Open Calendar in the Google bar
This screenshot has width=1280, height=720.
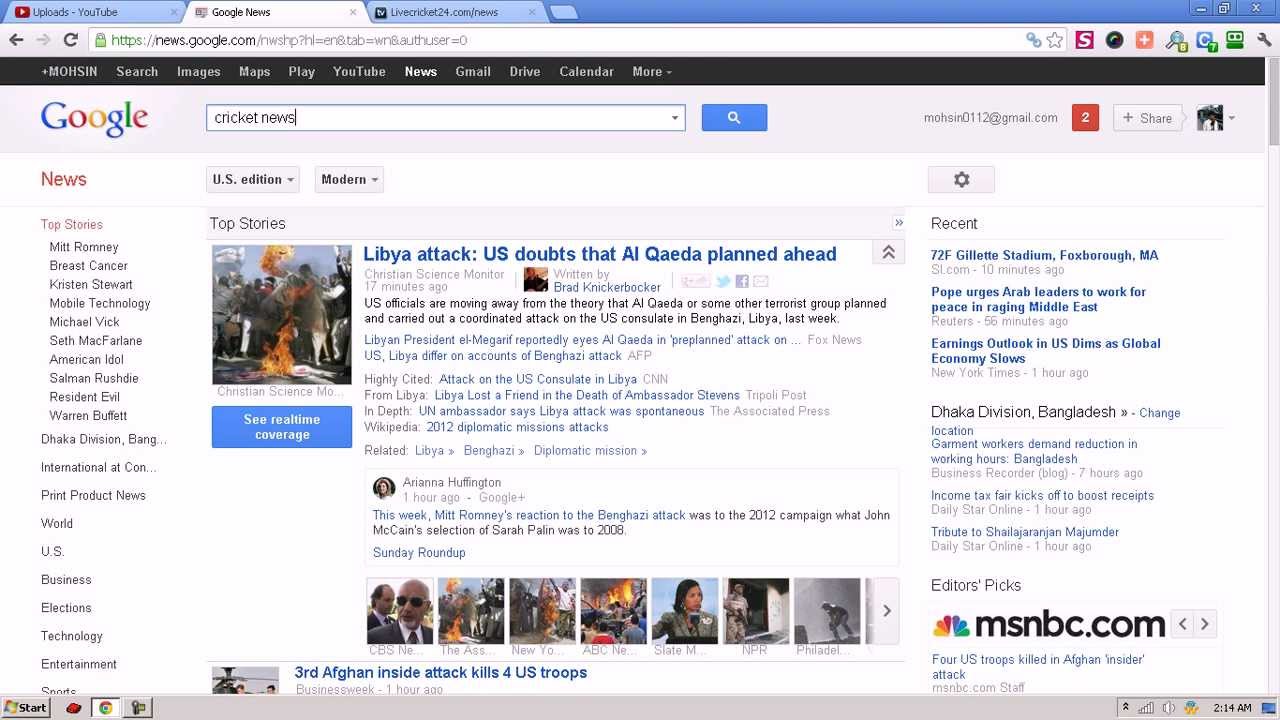[586, 71]
